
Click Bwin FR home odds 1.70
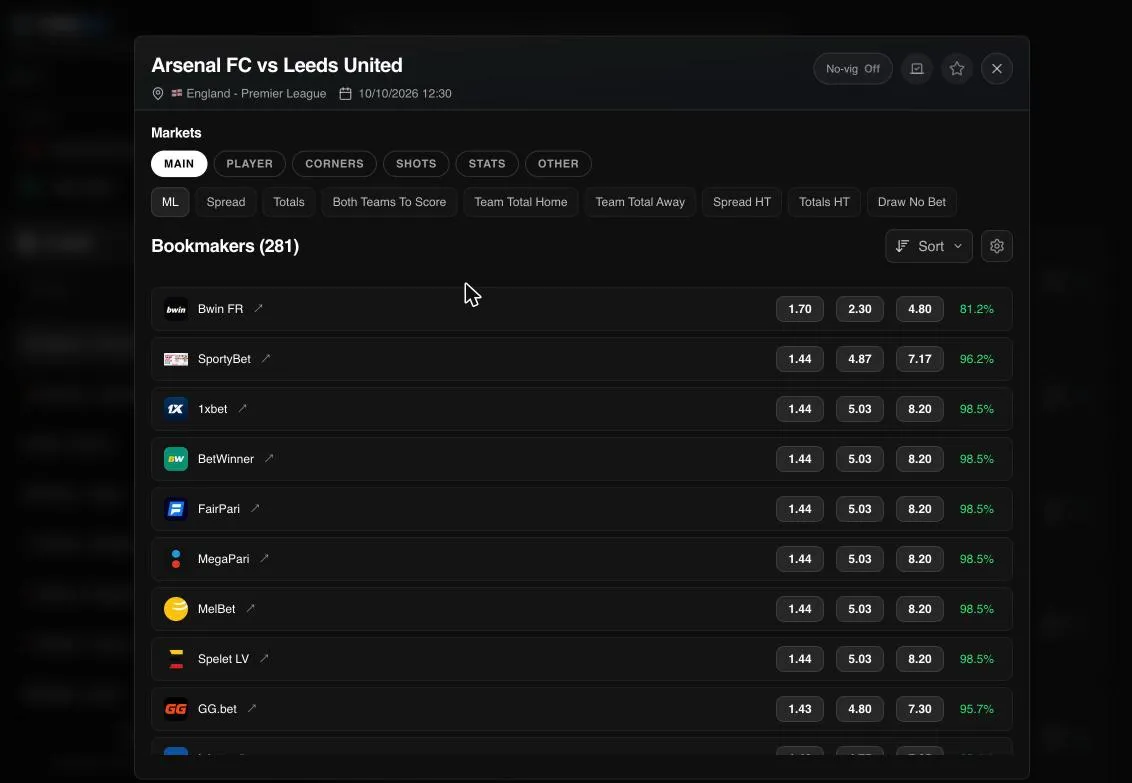click(800, 309)
